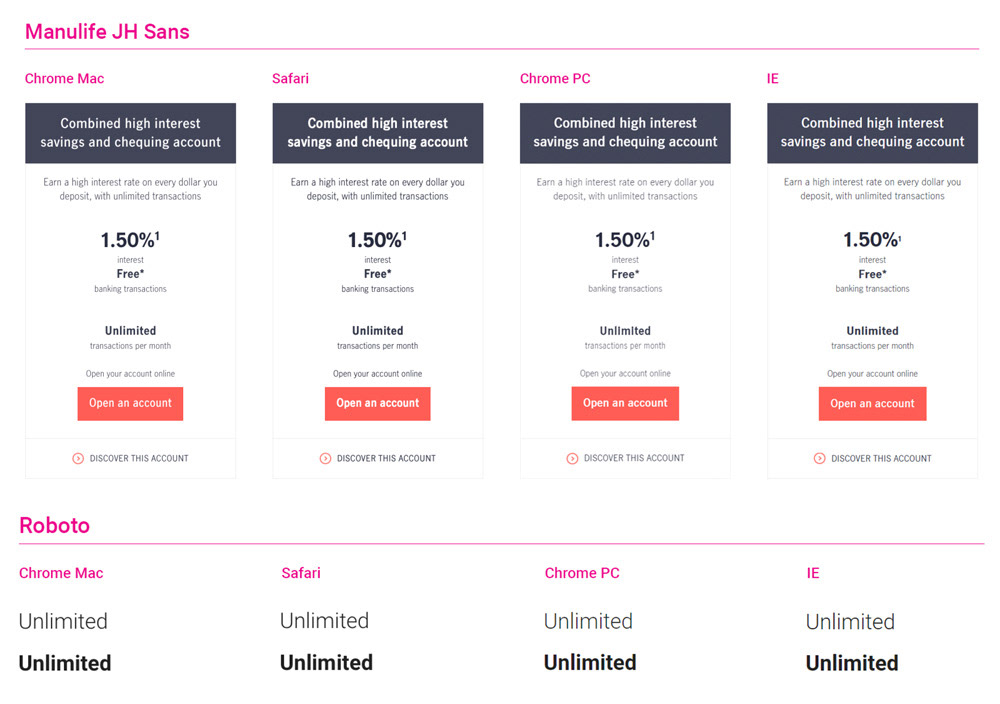Screen dimensions: 1000x704
Task: Click the Discover arrow icon in IE card
Action: pos(820,458)
